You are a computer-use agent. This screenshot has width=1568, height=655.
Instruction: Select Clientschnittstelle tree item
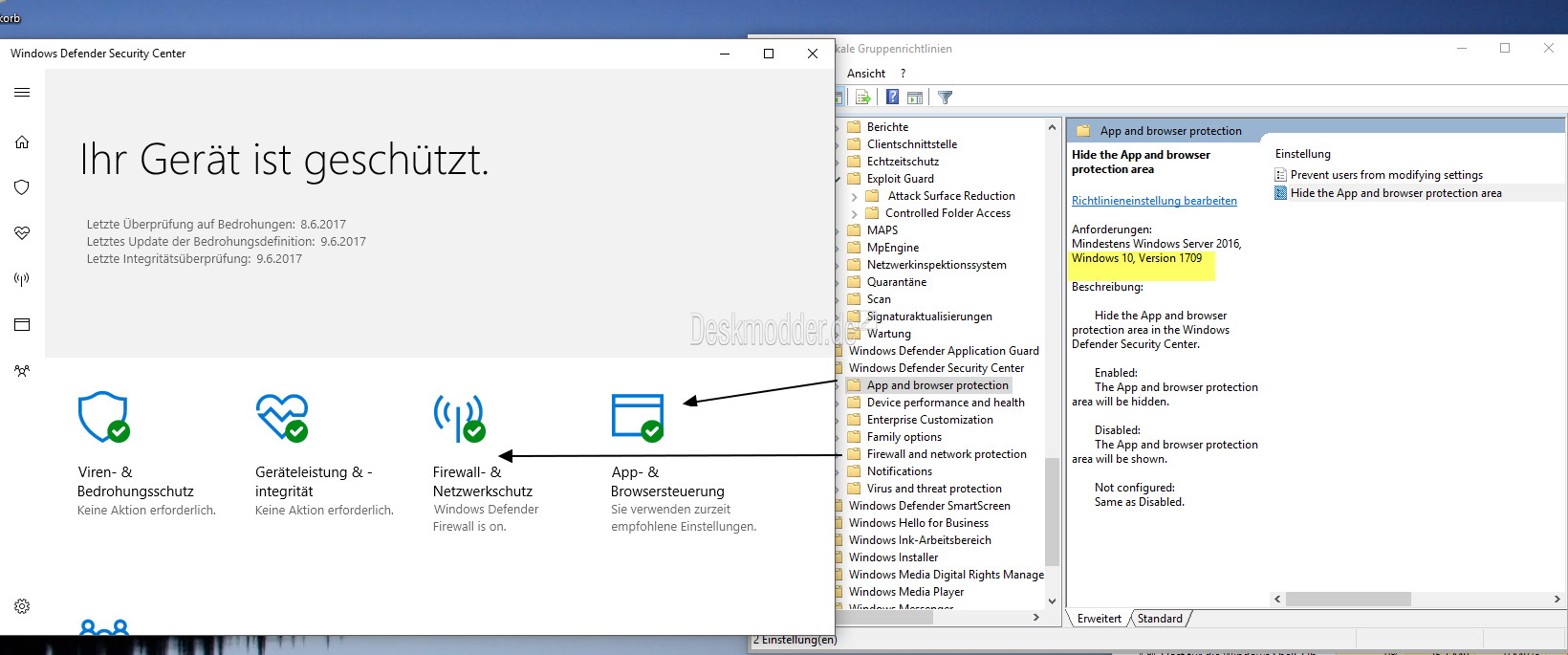911,144
